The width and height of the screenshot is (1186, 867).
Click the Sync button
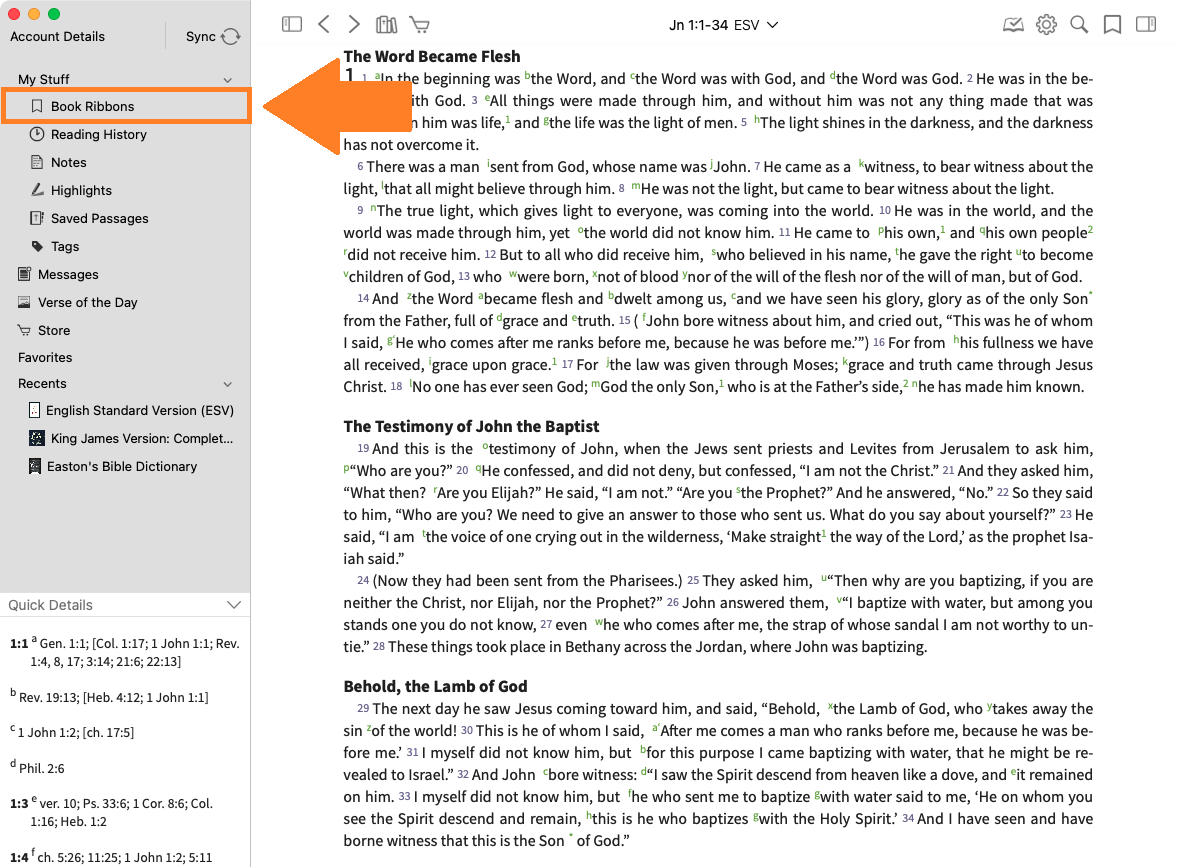(x=212, y=36)
